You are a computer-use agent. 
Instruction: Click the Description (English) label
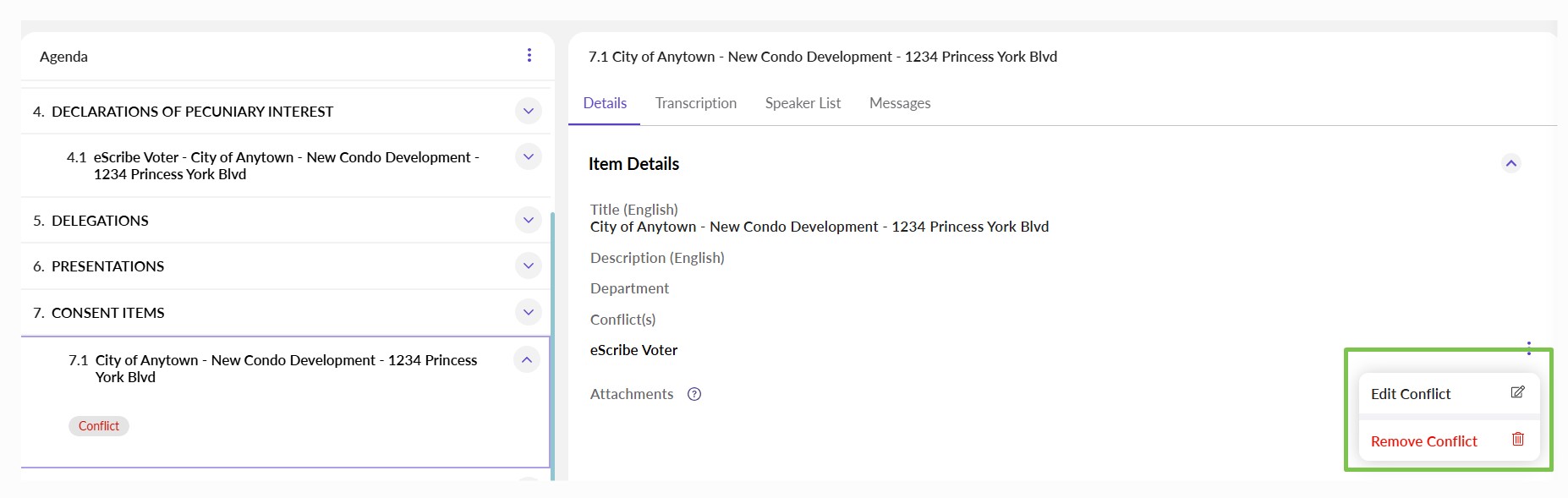pos(657,258)
